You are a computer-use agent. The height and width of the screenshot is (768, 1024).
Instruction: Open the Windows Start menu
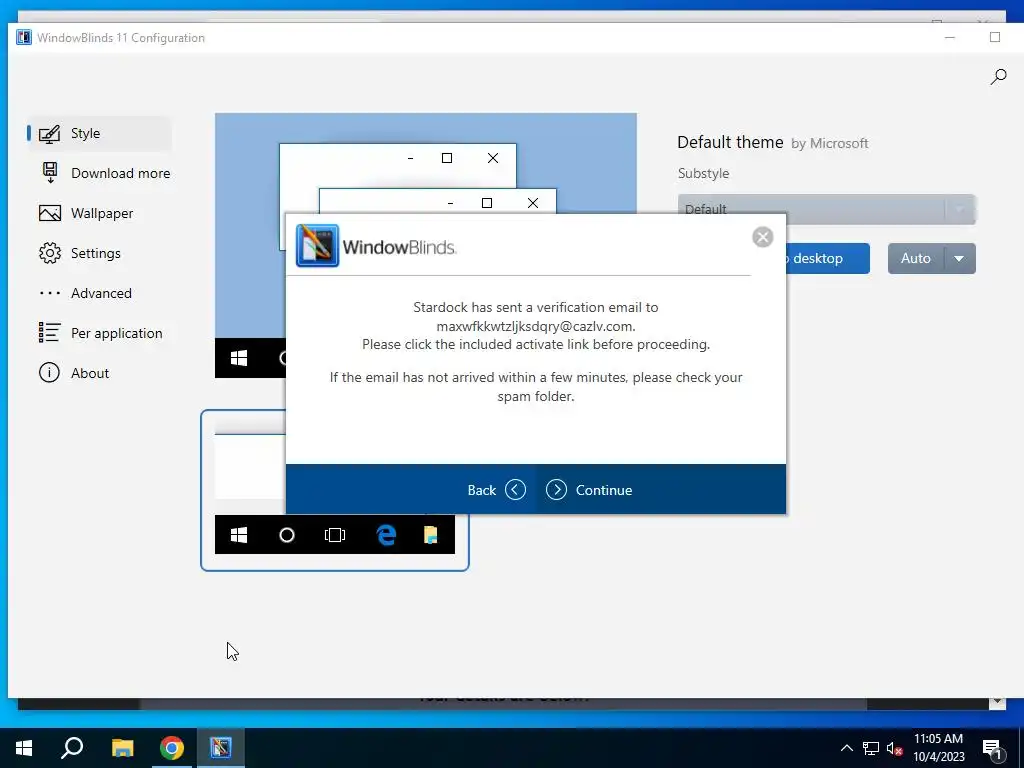click(24, 748)
